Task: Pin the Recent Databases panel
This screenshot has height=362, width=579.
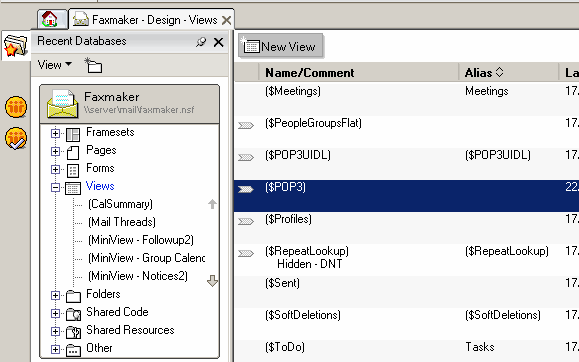Action: tap(201, 42)
